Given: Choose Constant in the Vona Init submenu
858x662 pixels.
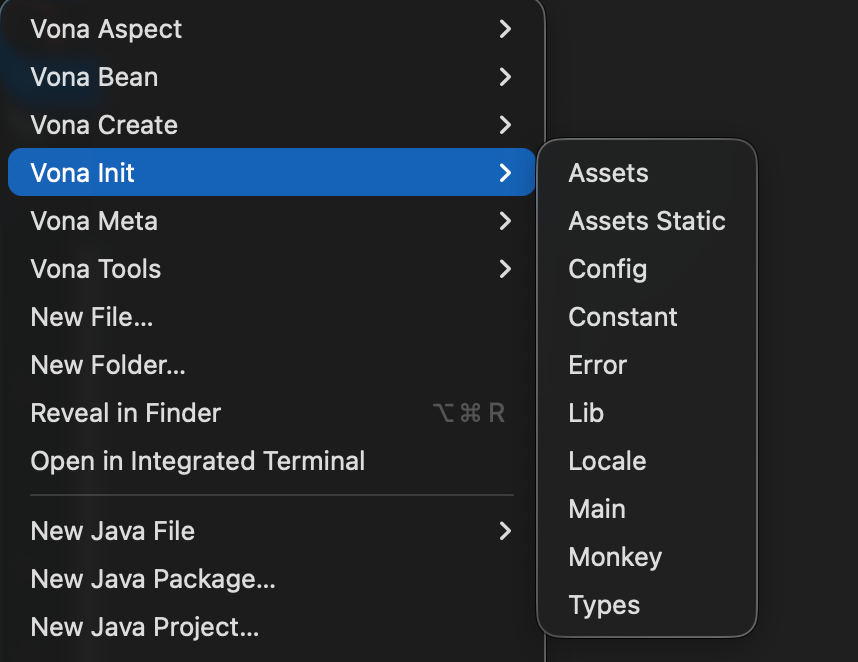Looking at the screenshot, I should click(x=623, y=317).
